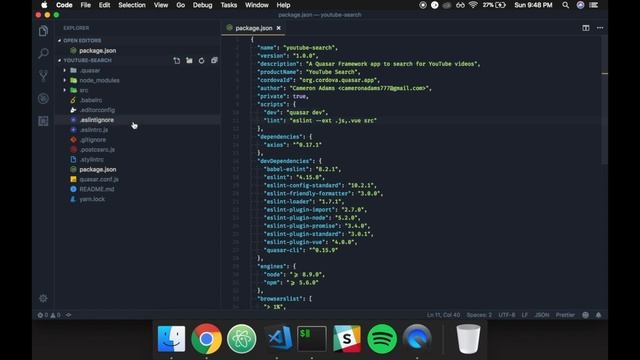Click Prettier in the status bar
Viewport: 640px width, 360px height.
(565, 315)
